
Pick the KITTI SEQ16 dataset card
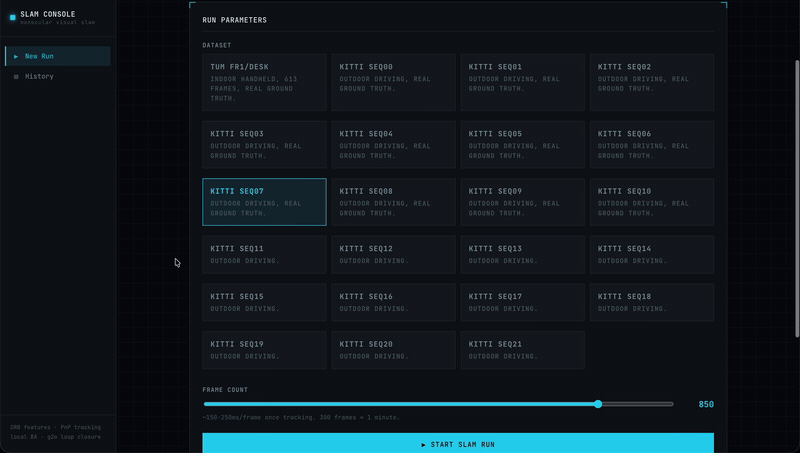click(393, 303)
